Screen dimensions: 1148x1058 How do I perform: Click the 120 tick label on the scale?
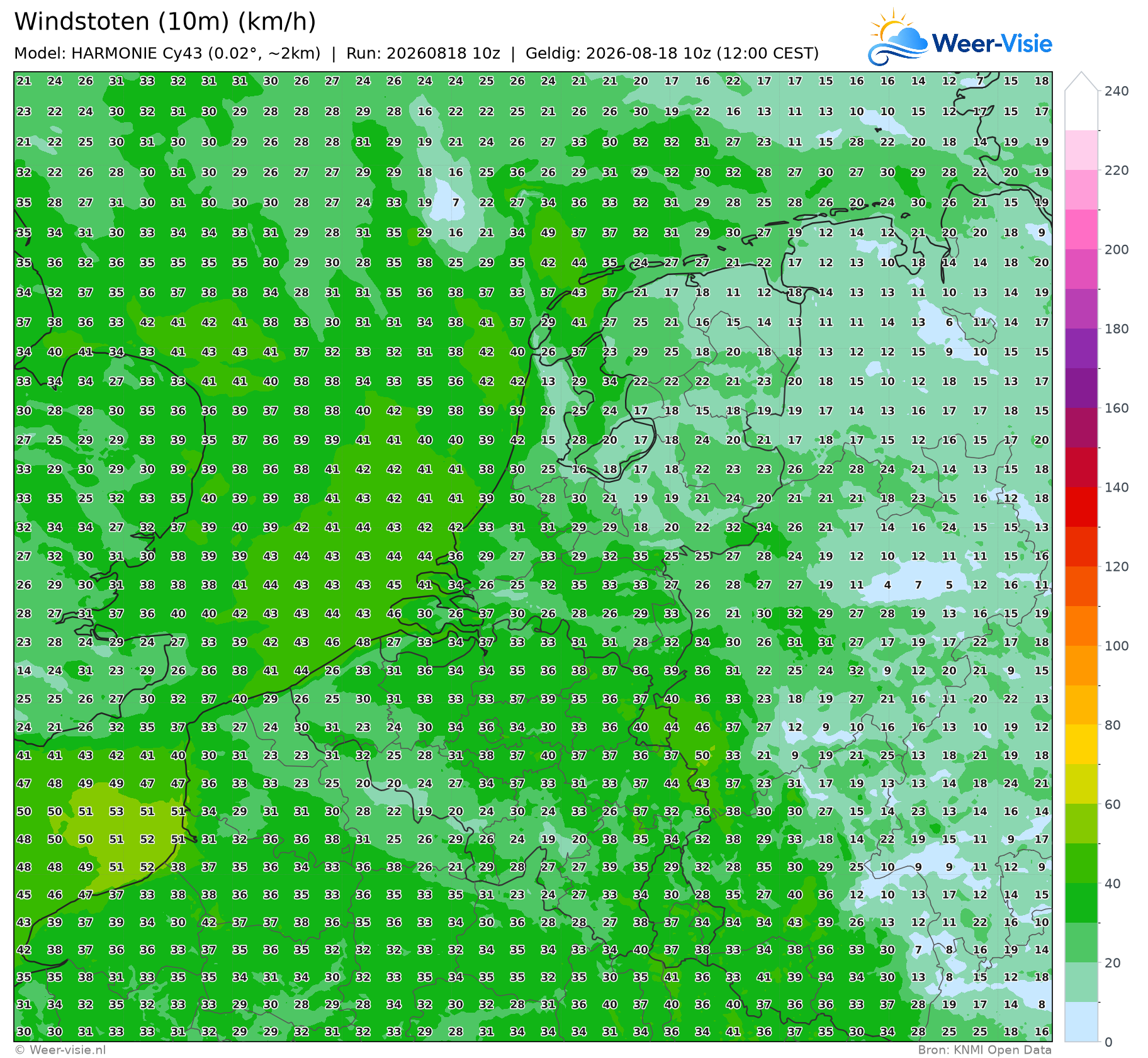(1117, 566)
